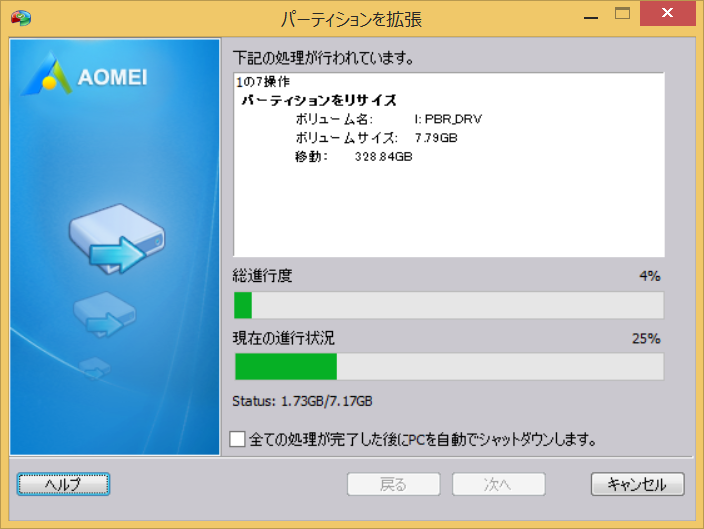Click the 戻る back button
The width and height of the screenshot is (704, 529).
[393, 484]
